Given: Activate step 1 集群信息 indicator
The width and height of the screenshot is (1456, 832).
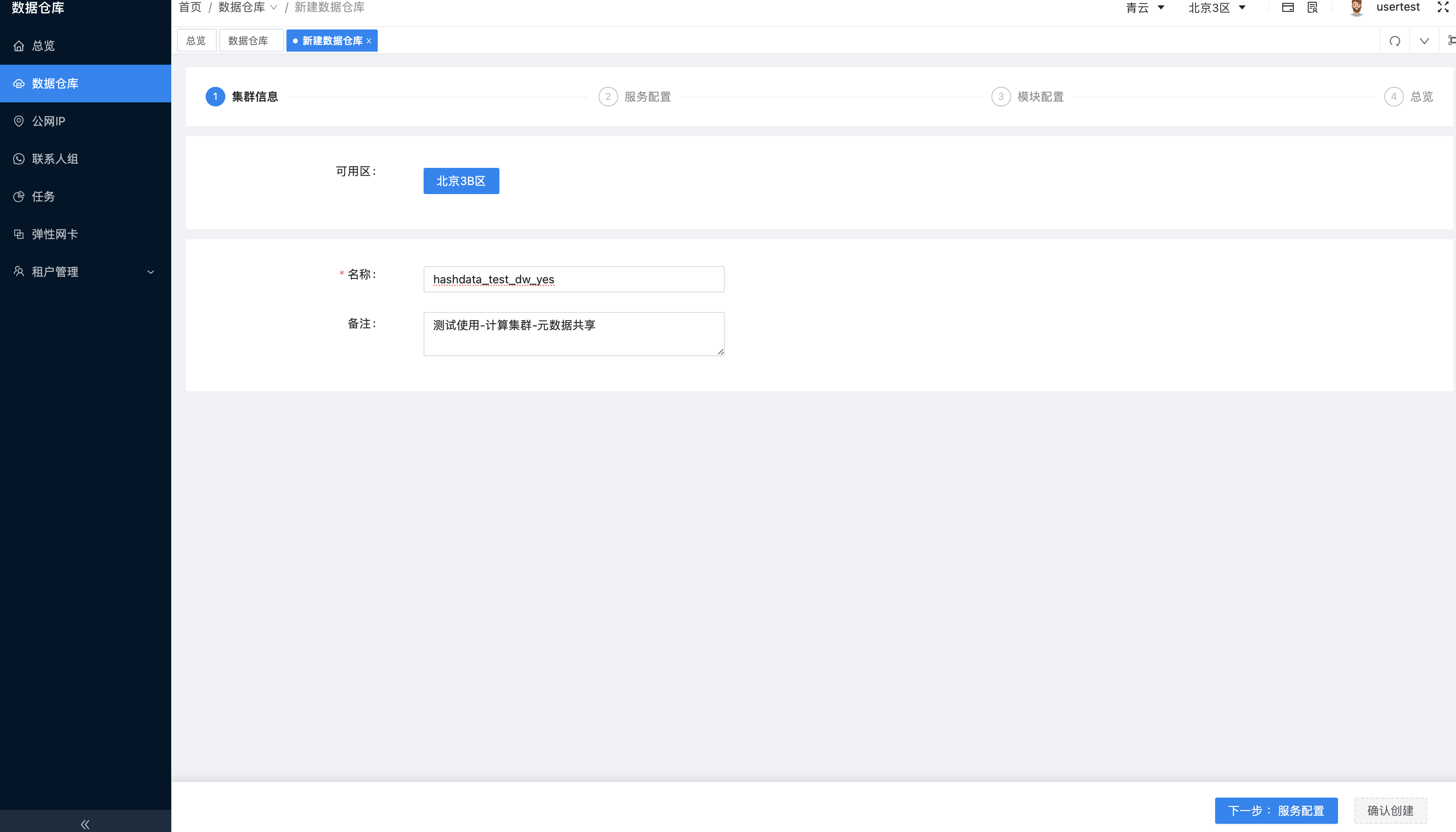Looking at the screenshot, I should tap(215, 96).
